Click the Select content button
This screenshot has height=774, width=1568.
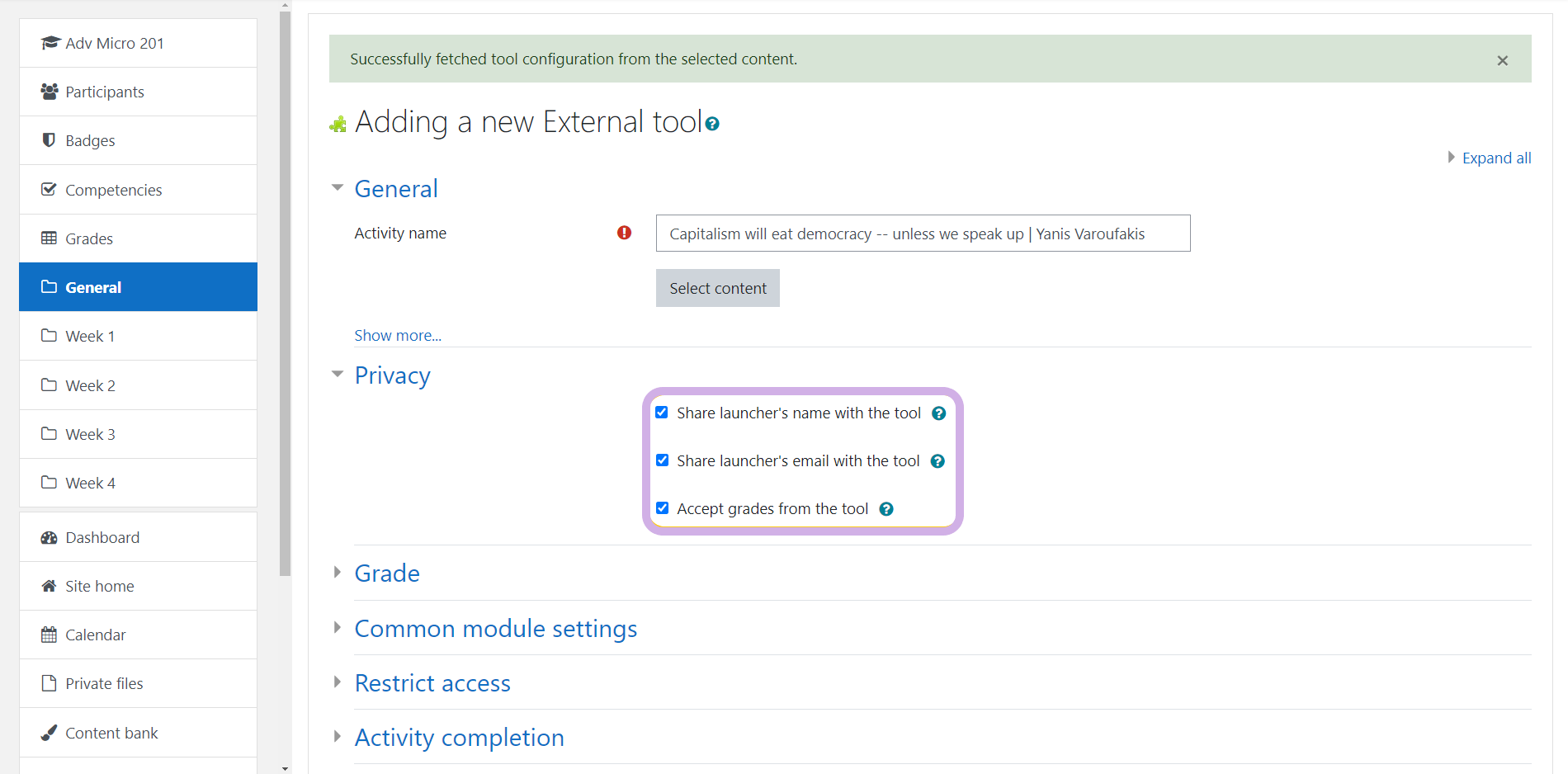pyautogui.click(x=717, y=288)
